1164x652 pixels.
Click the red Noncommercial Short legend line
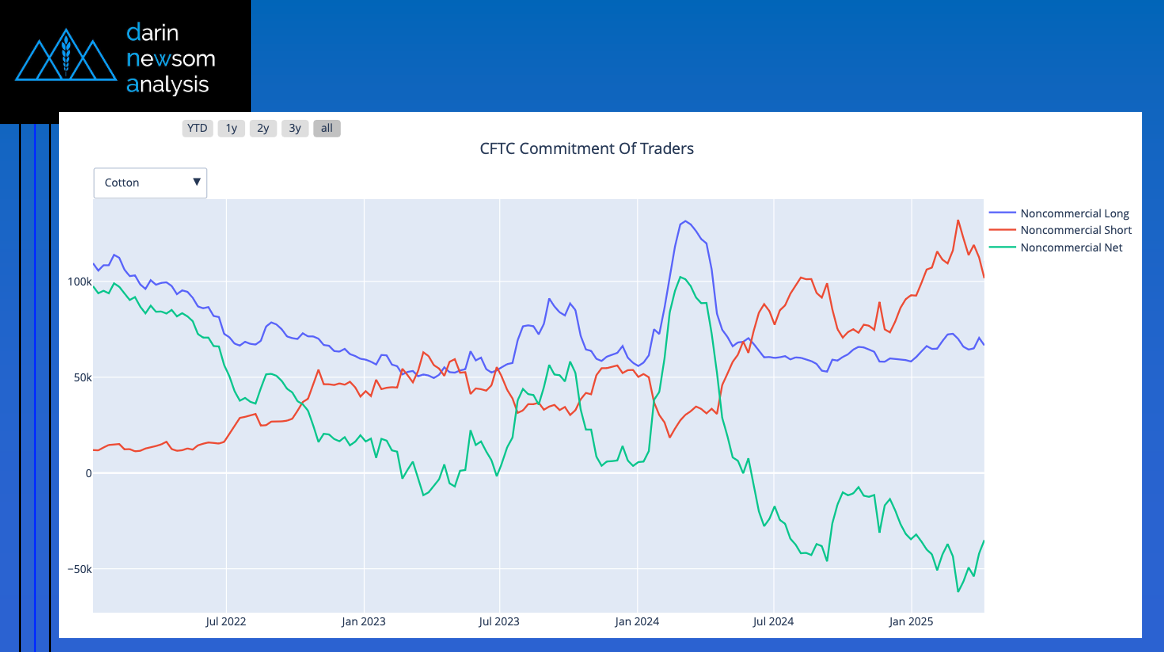[x=1002, y=230]
